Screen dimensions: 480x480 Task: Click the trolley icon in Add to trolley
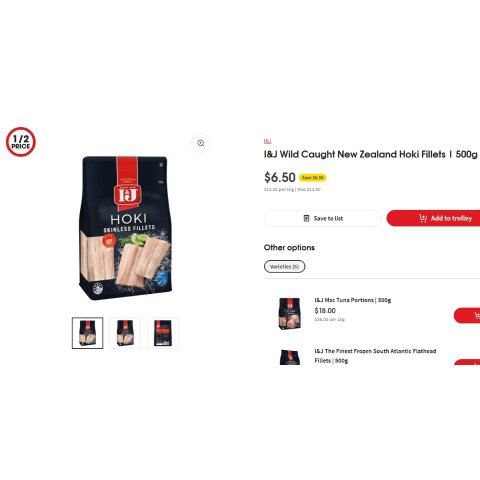coord(423,218)
